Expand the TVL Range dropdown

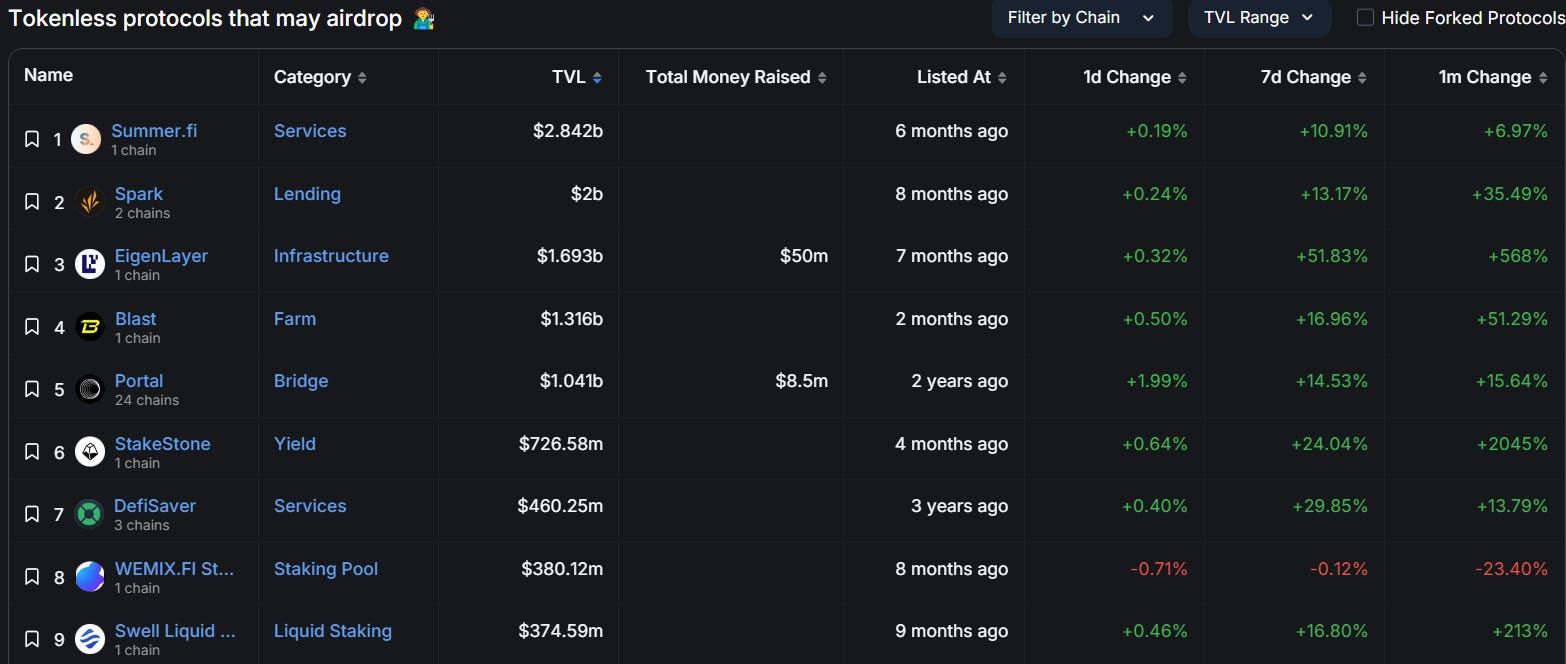[x=1259, y=18]
